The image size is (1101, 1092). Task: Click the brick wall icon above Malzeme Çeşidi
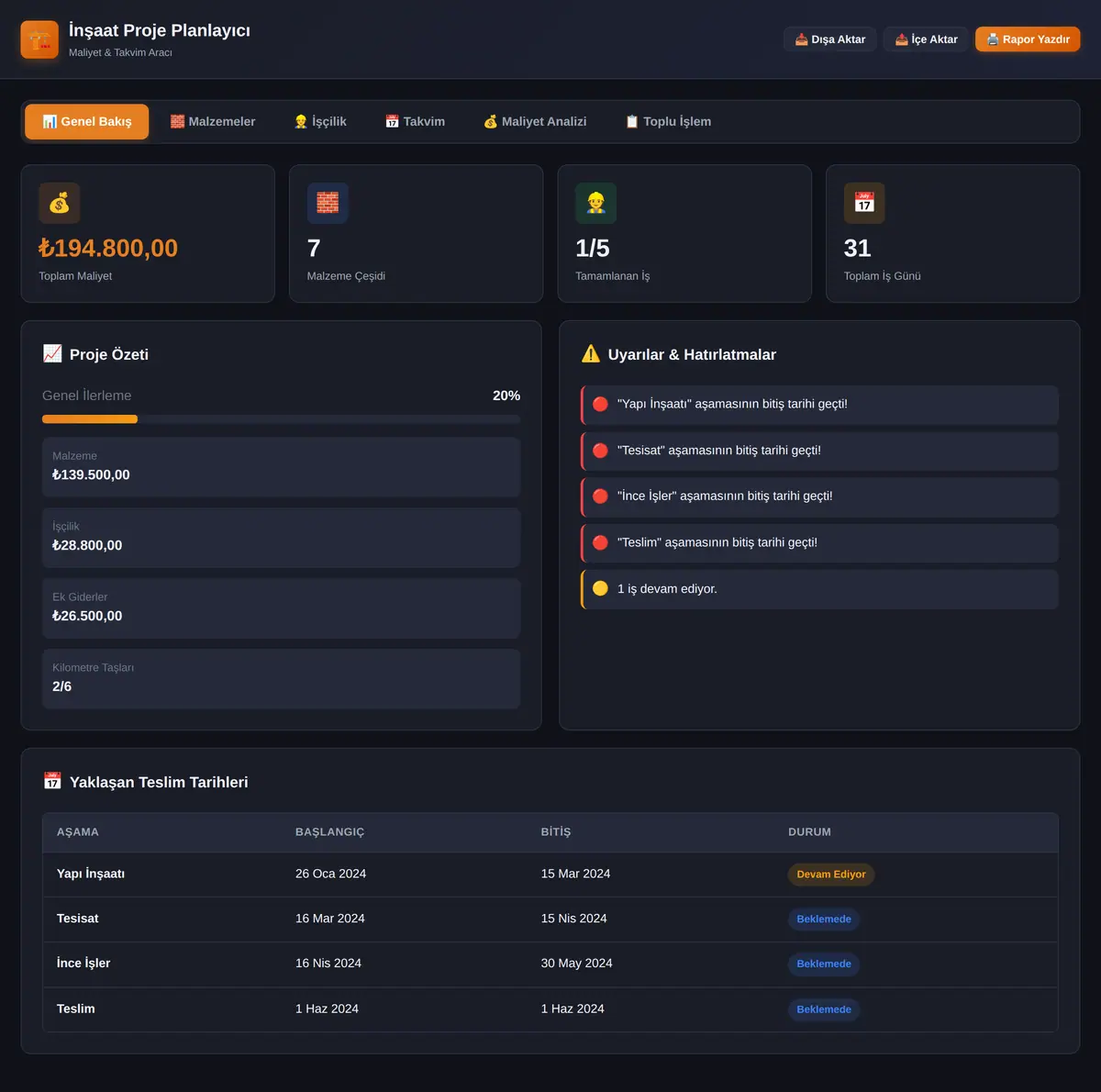(328, 203)
